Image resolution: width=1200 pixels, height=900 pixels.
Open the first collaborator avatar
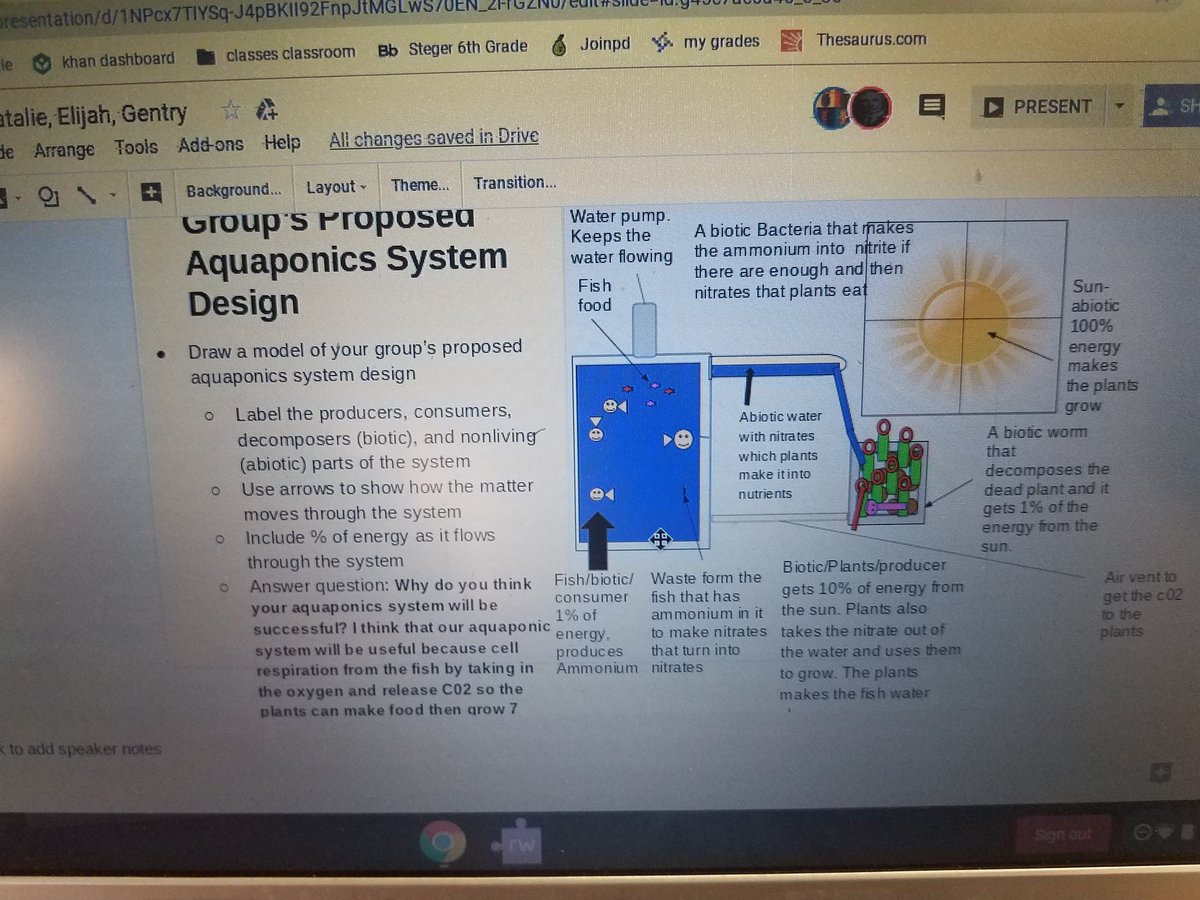coord(833,107)
